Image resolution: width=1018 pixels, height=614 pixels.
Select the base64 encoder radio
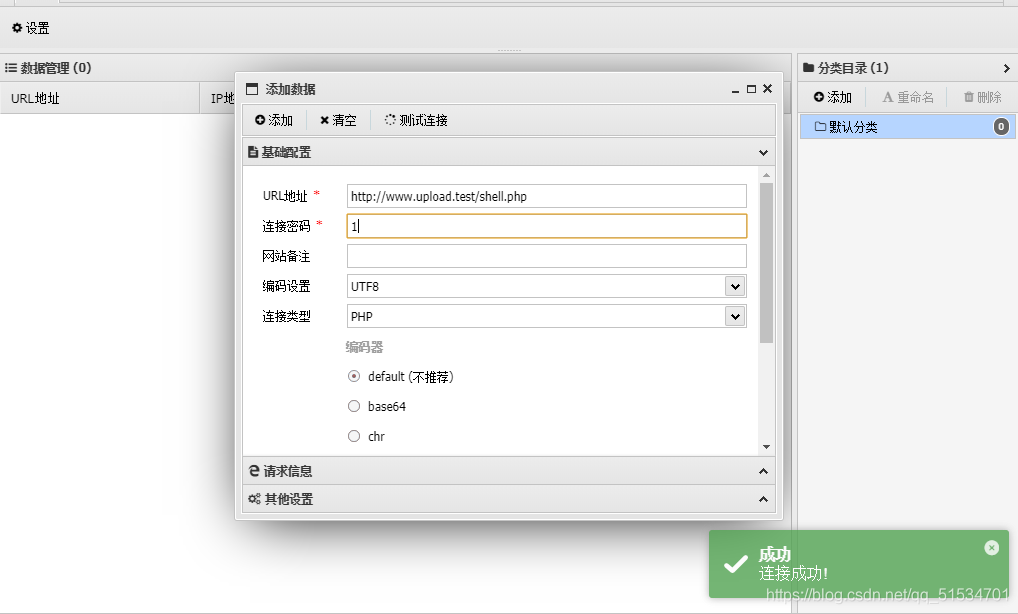[x=354, y=406]
